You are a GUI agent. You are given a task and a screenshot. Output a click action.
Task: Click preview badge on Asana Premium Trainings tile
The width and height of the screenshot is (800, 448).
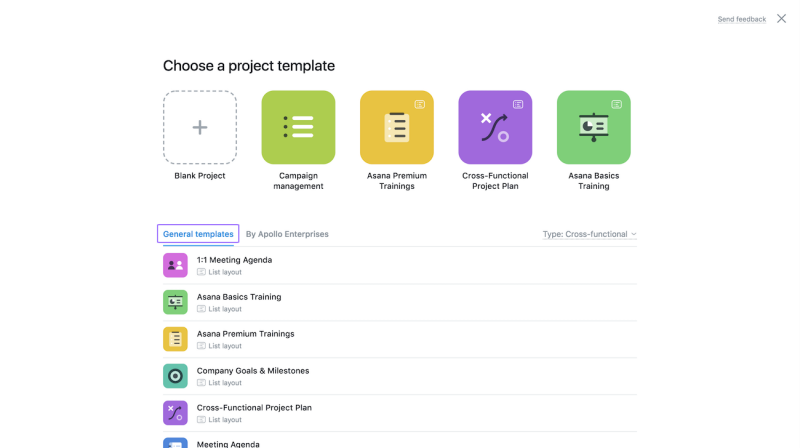419,104
